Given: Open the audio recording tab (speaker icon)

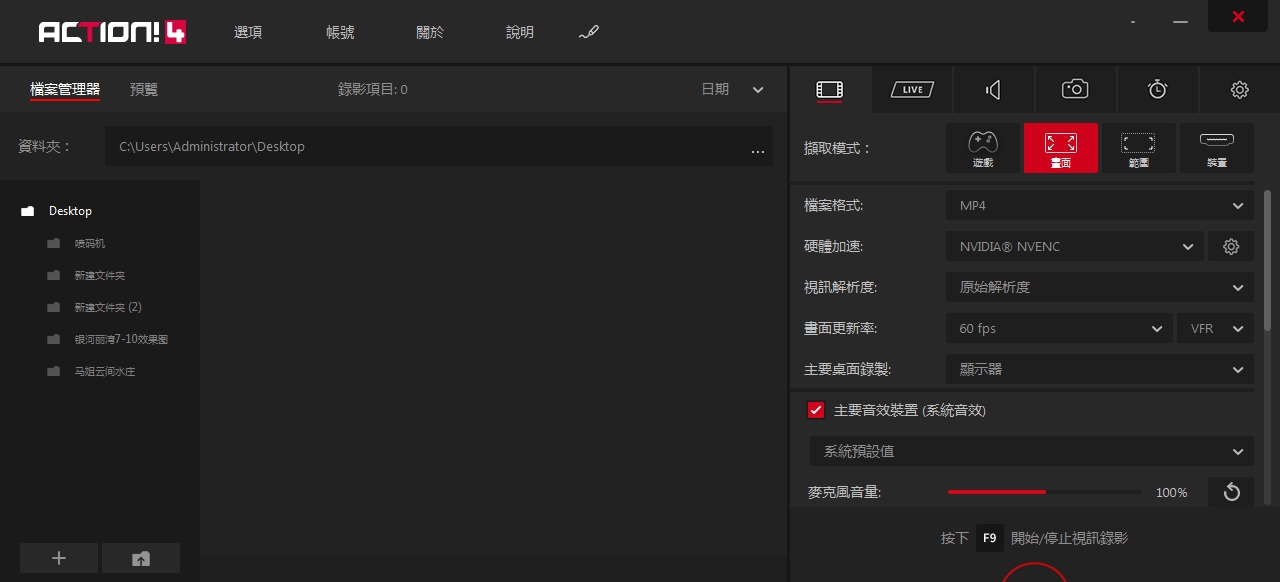Looking at the screenshot, I should pyautogui.click(x=993, y=89).
